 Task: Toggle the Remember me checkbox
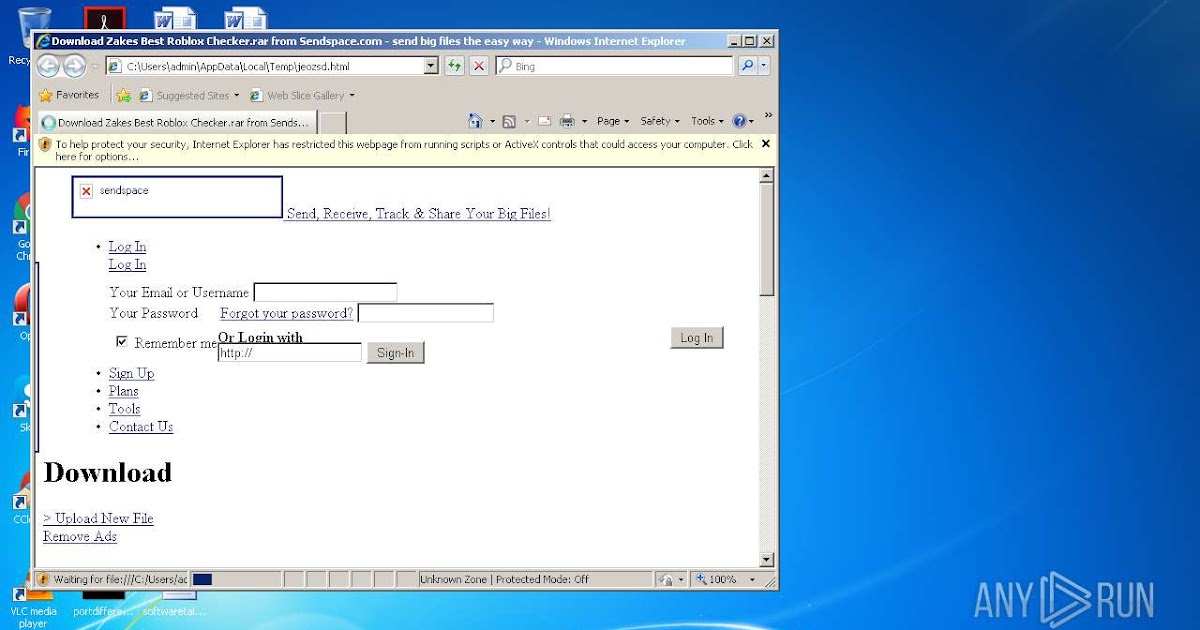click(x=122, y=342)
